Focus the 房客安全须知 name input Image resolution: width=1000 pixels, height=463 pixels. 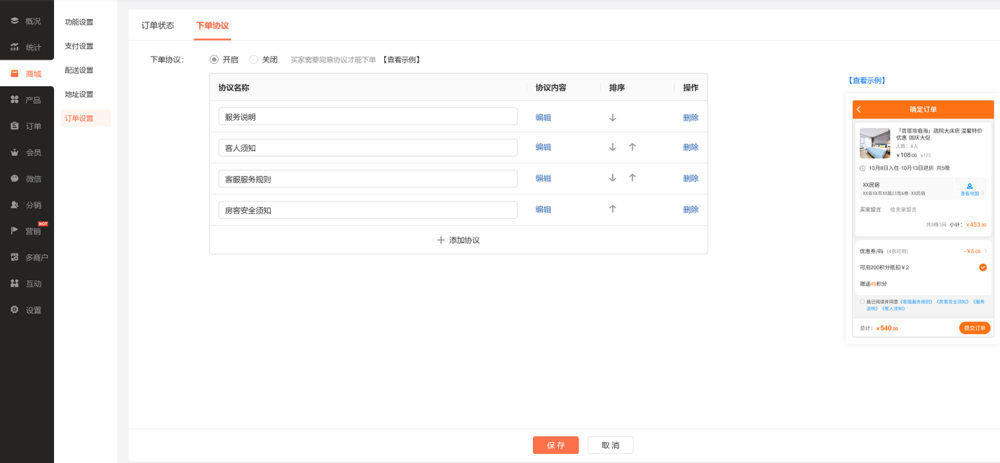(x=368, y=210)
